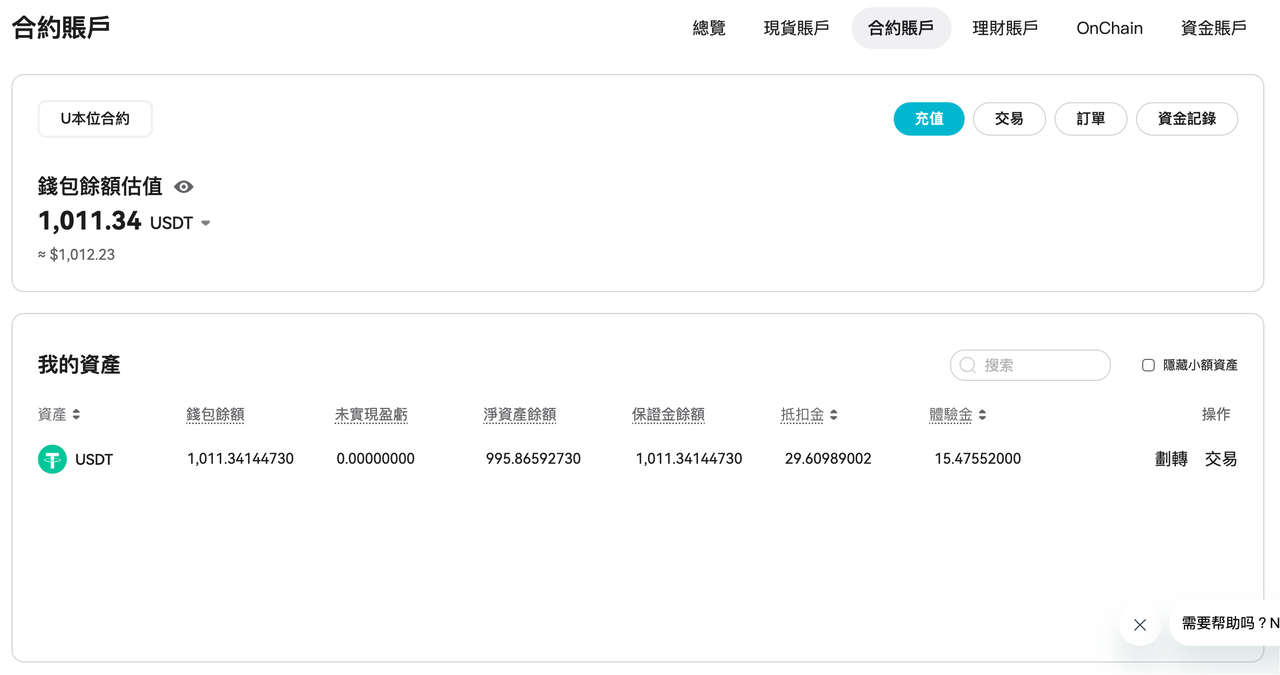Viewport: 1280px width, 675px height.
Task: Switch to 總覽 tab
Action: click(709, 28)
